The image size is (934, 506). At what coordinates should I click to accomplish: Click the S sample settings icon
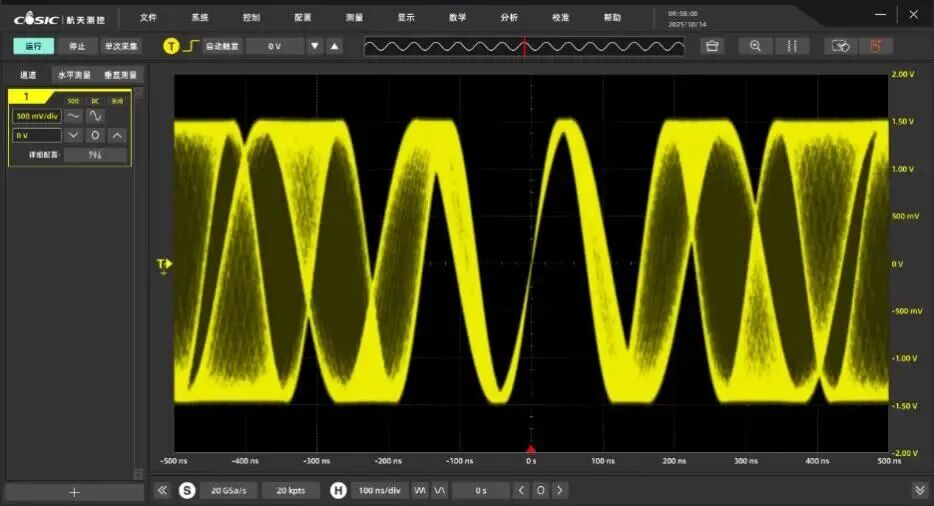[186, 490]
